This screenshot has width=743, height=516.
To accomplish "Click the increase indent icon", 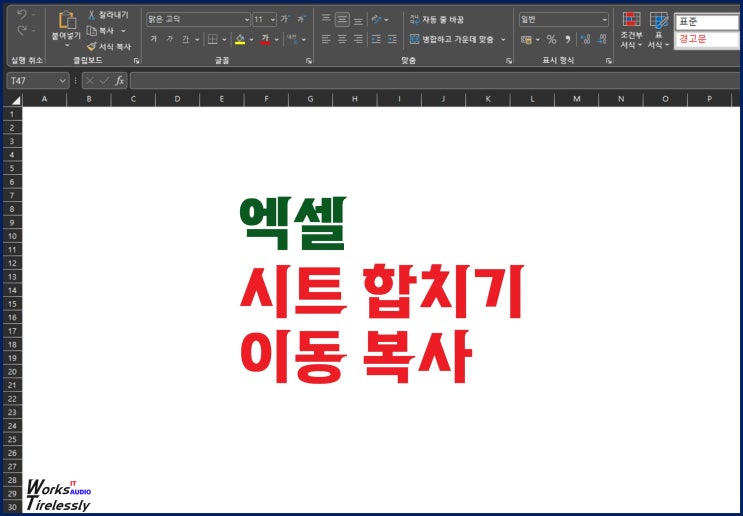I will (x=392, y=39).
